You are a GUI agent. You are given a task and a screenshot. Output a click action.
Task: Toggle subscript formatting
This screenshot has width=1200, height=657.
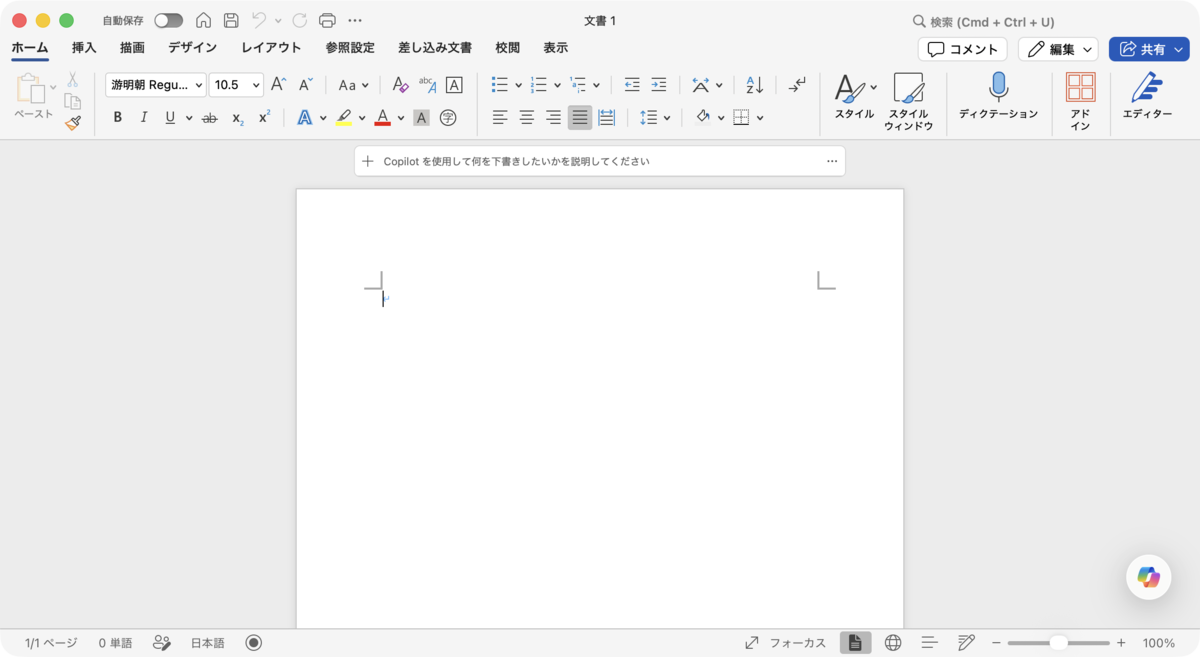coord(237,118)
